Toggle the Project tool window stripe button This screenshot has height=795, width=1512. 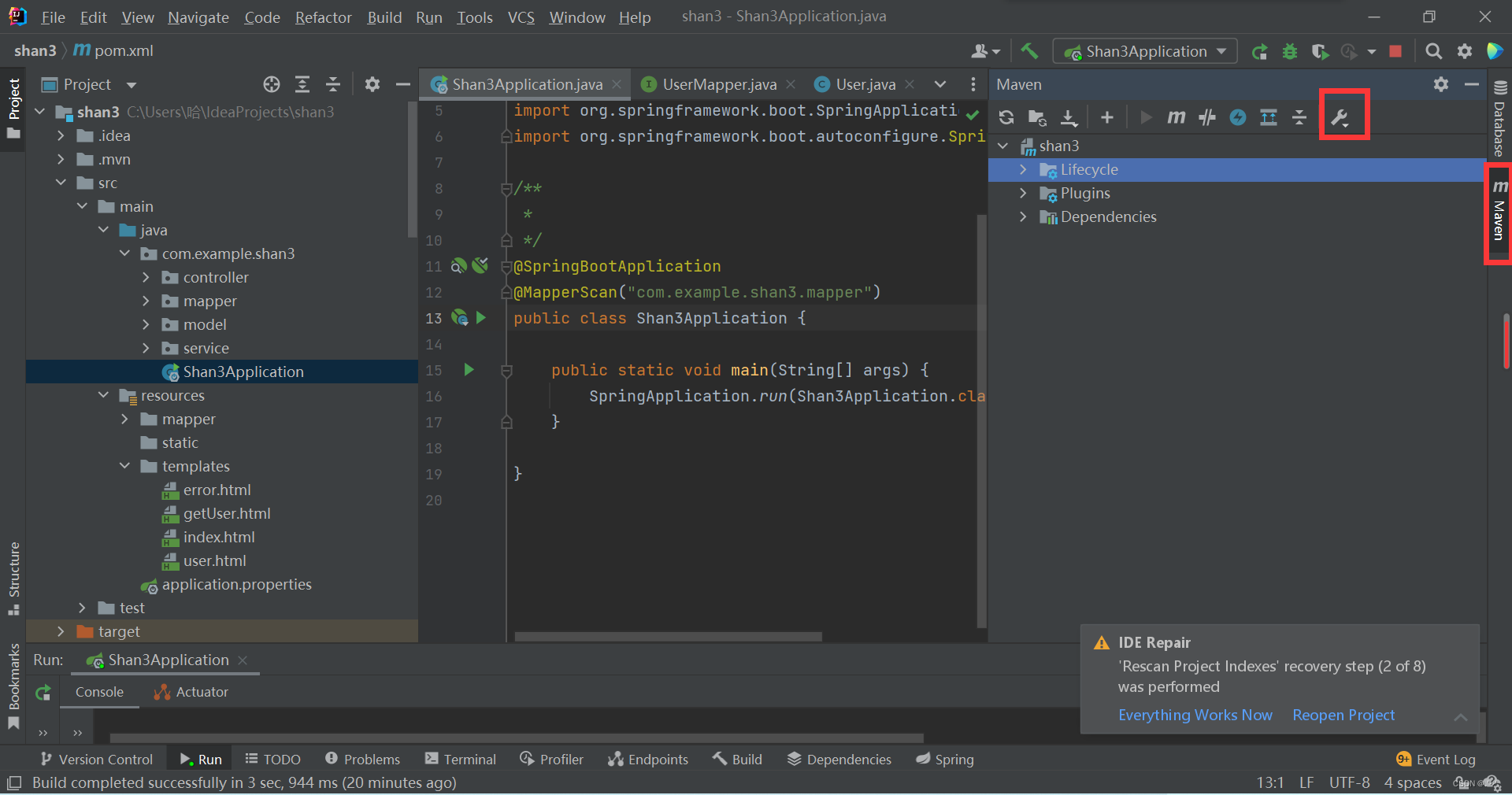(x=13, y=108)
